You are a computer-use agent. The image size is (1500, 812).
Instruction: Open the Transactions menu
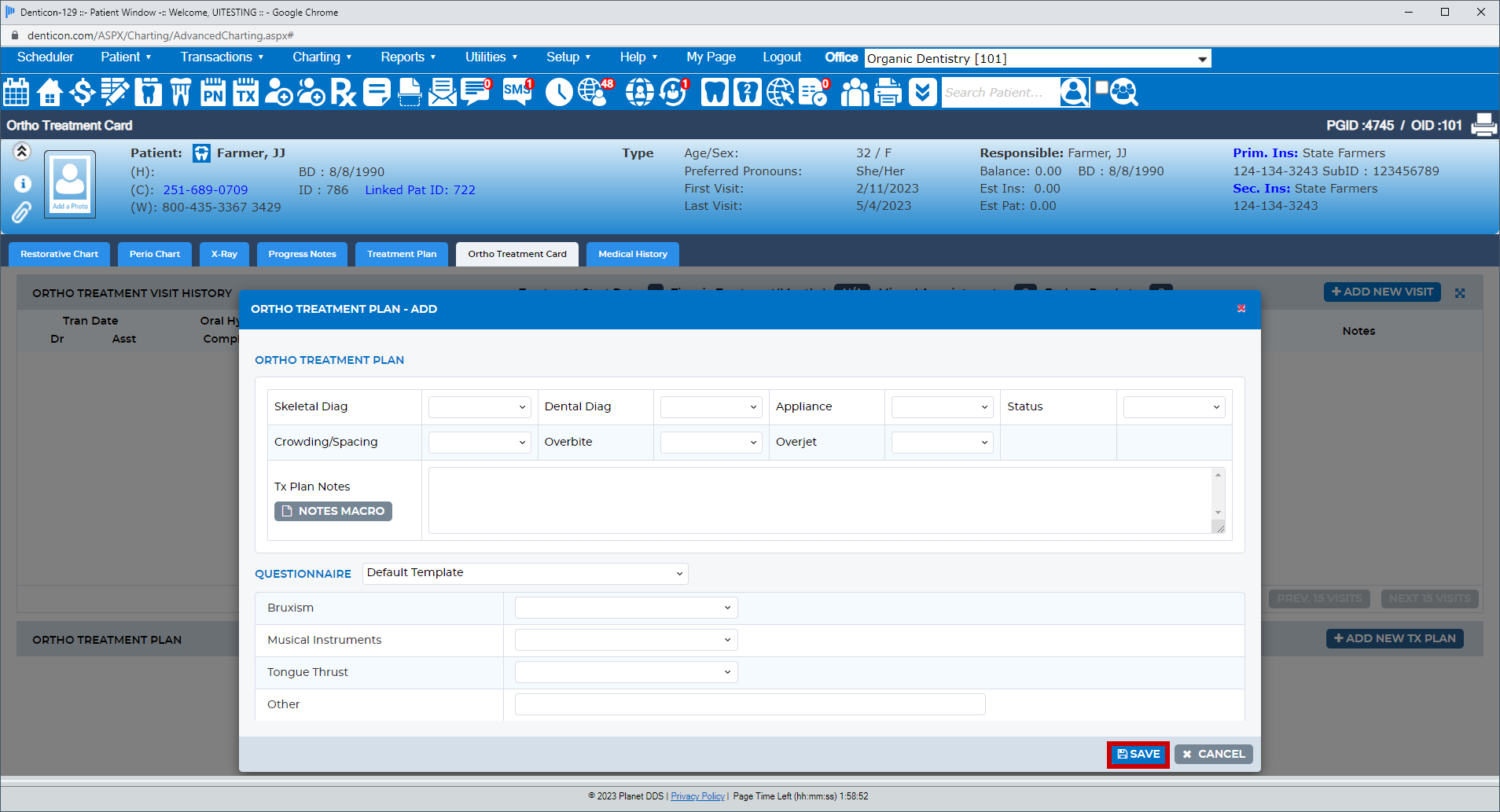point(222,57)
